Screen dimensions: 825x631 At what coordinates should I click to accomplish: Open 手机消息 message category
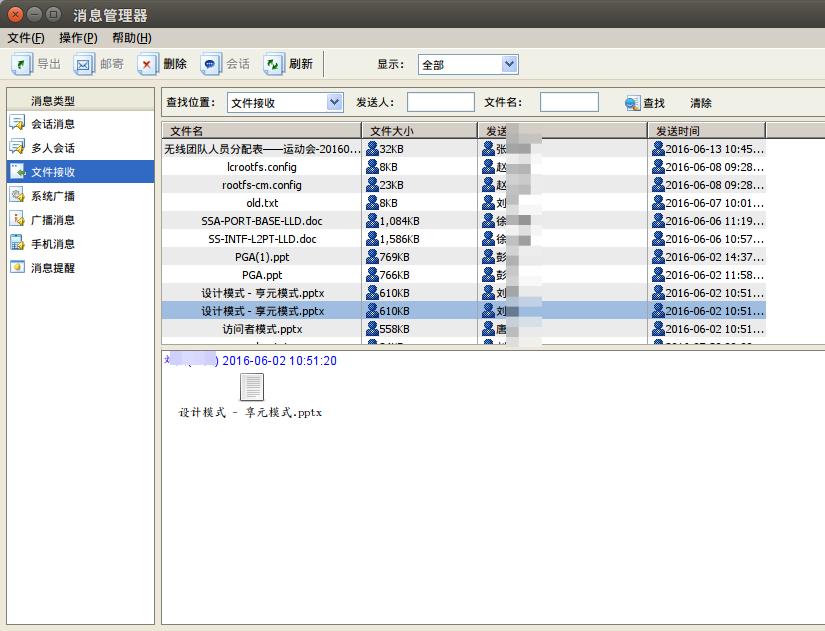(52, 244)
